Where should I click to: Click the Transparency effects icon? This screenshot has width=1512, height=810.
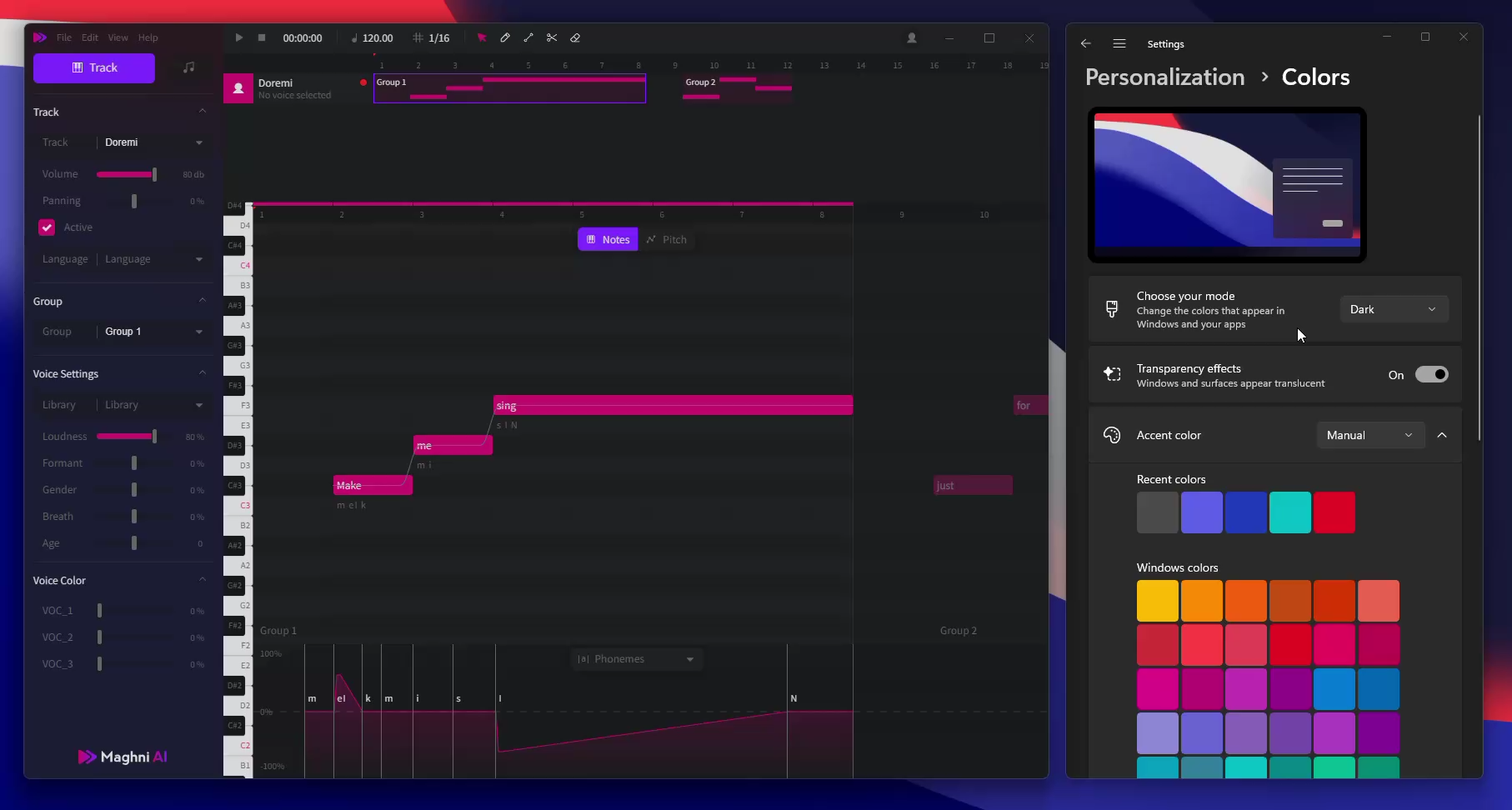(1112, 374)
